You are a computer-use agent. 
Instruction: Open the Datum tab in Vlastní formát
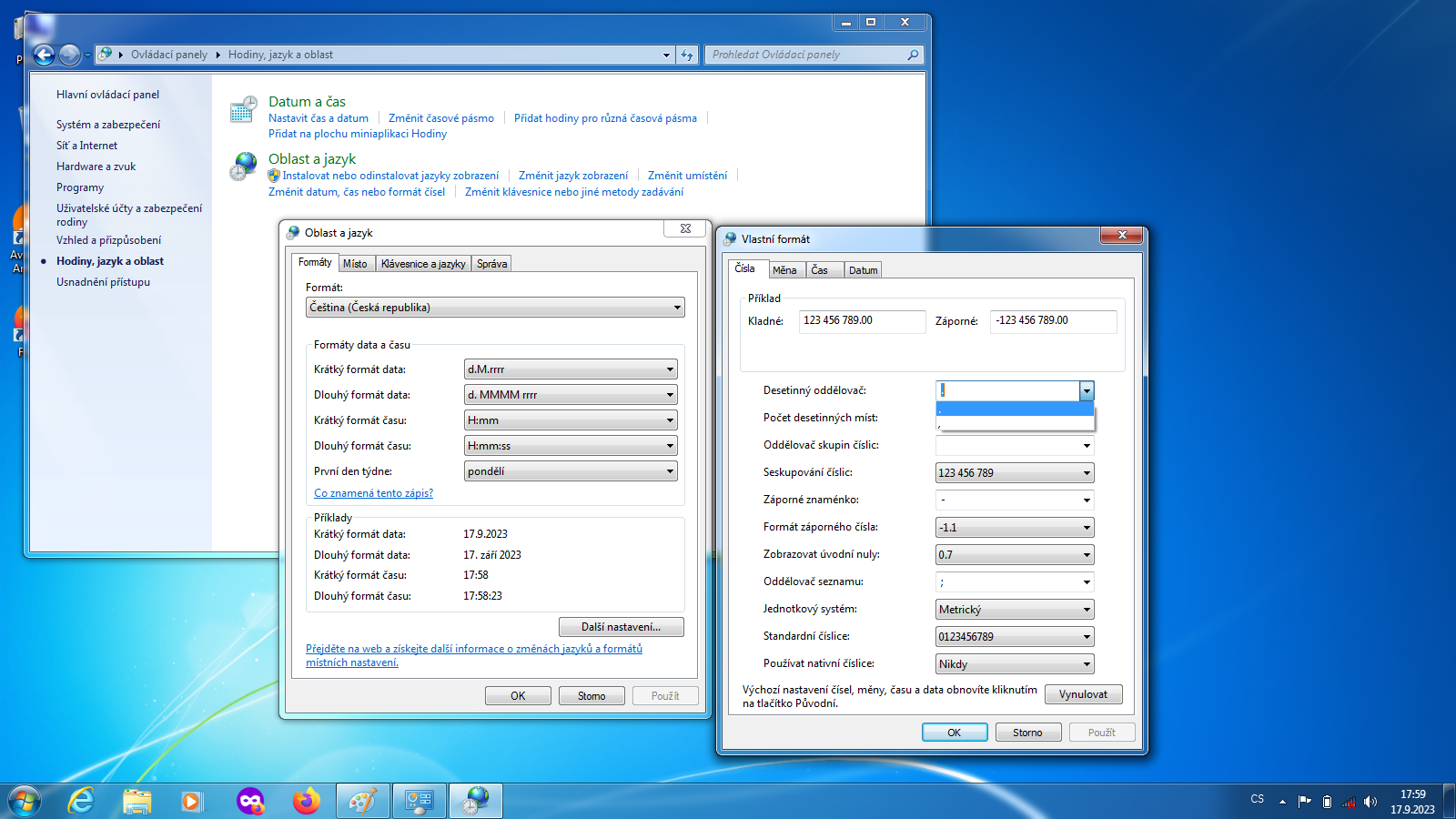863,270
